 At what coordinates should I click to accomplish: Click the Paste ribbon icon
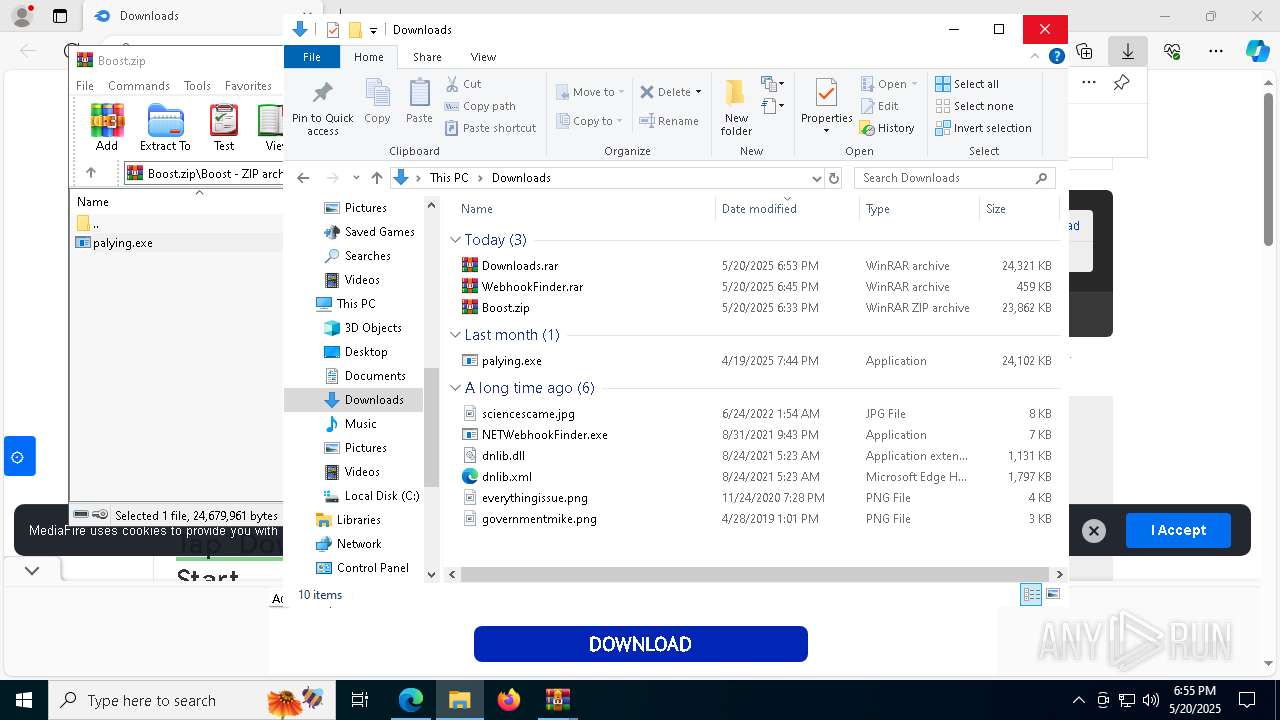coord(419,102)
